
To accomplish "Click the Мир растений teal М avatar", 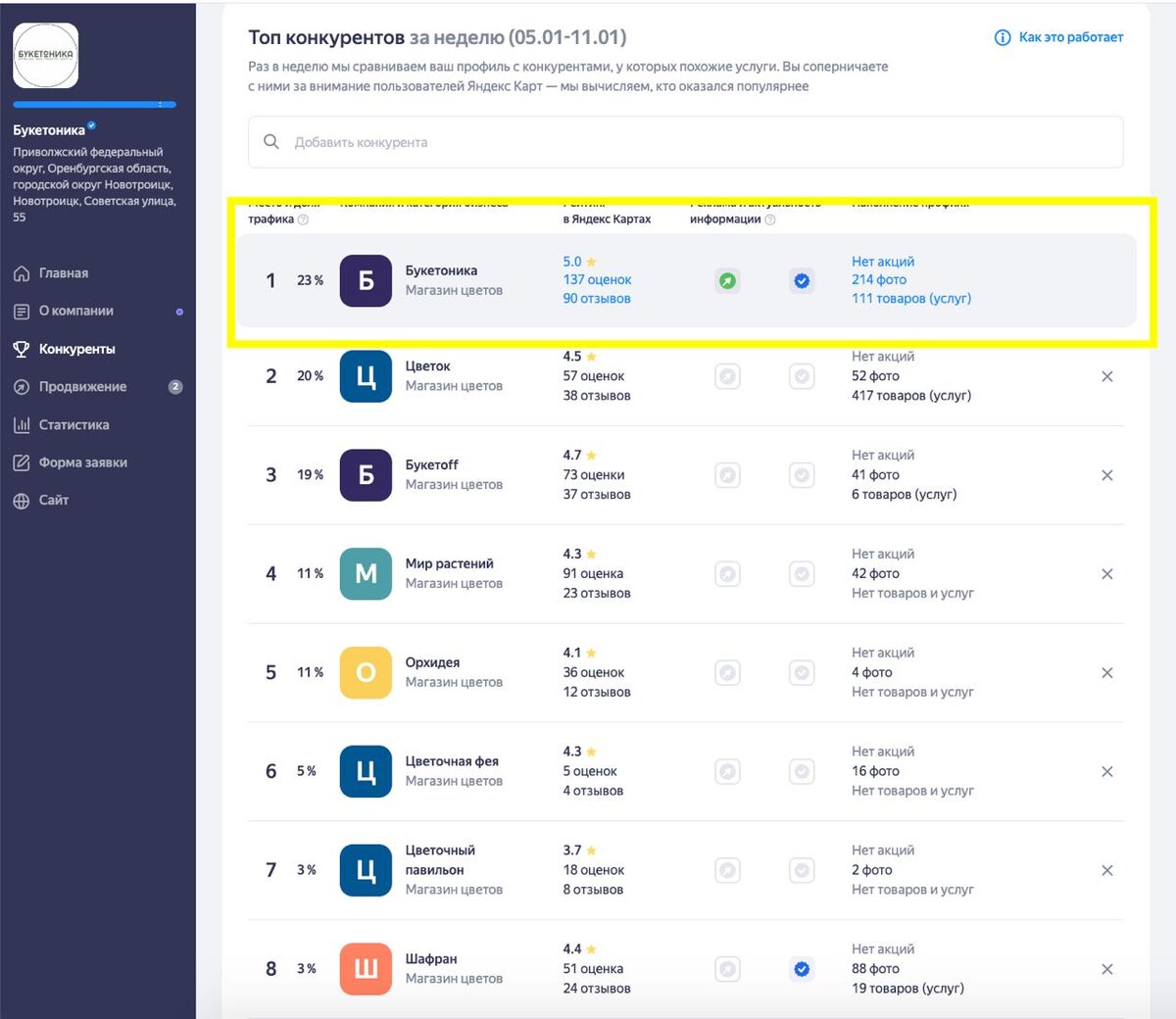I will 366,574.
